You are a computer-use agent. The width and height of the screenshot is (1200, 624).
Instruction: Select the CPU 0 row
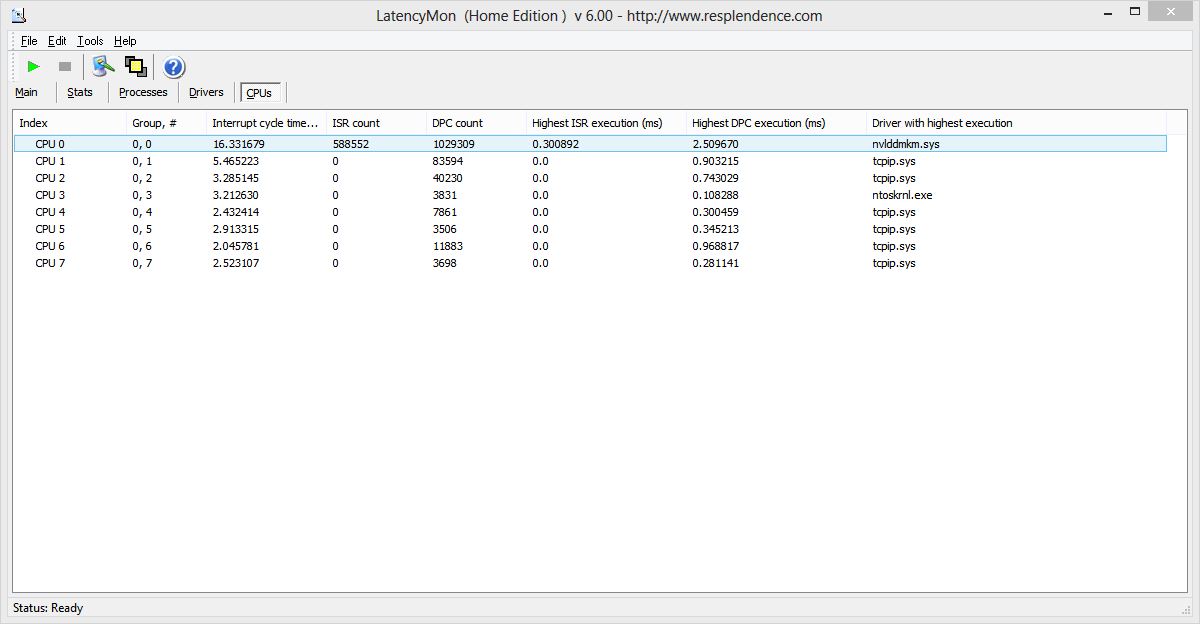point(590,144)
